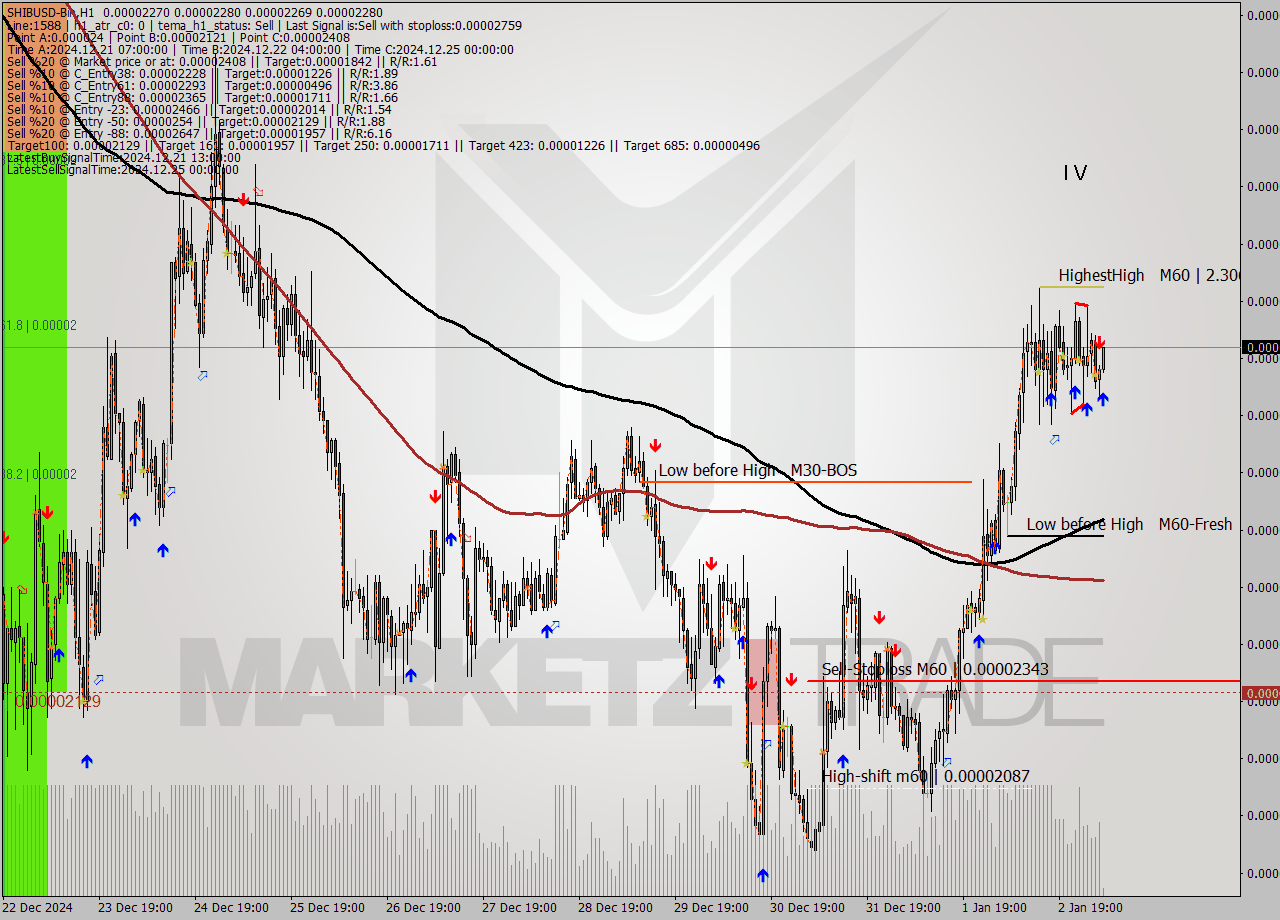Click the red sell arrow near the 24 Dec peak

243,200
